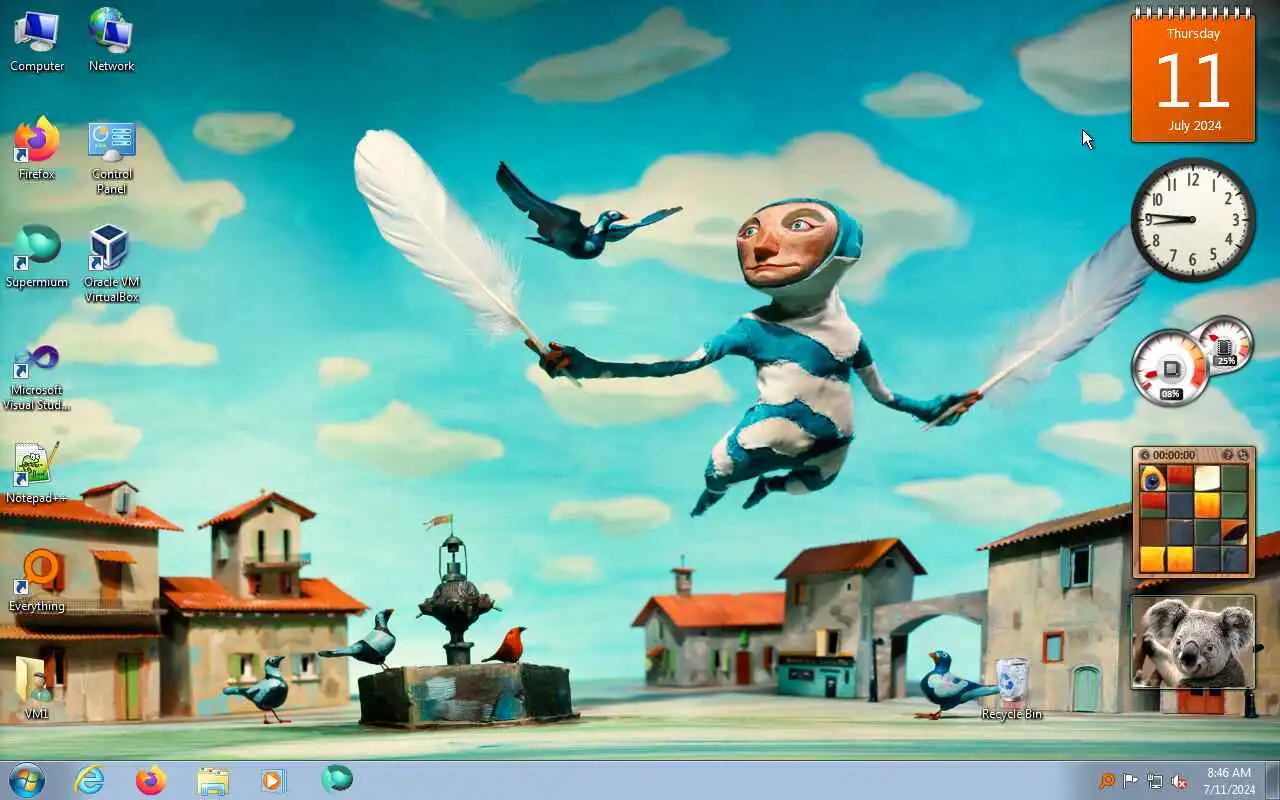Screen dimensions: 1280x800
Task: Select the Oracle VM VirtualBox shortcut
Action: click(x=111, y=263)
